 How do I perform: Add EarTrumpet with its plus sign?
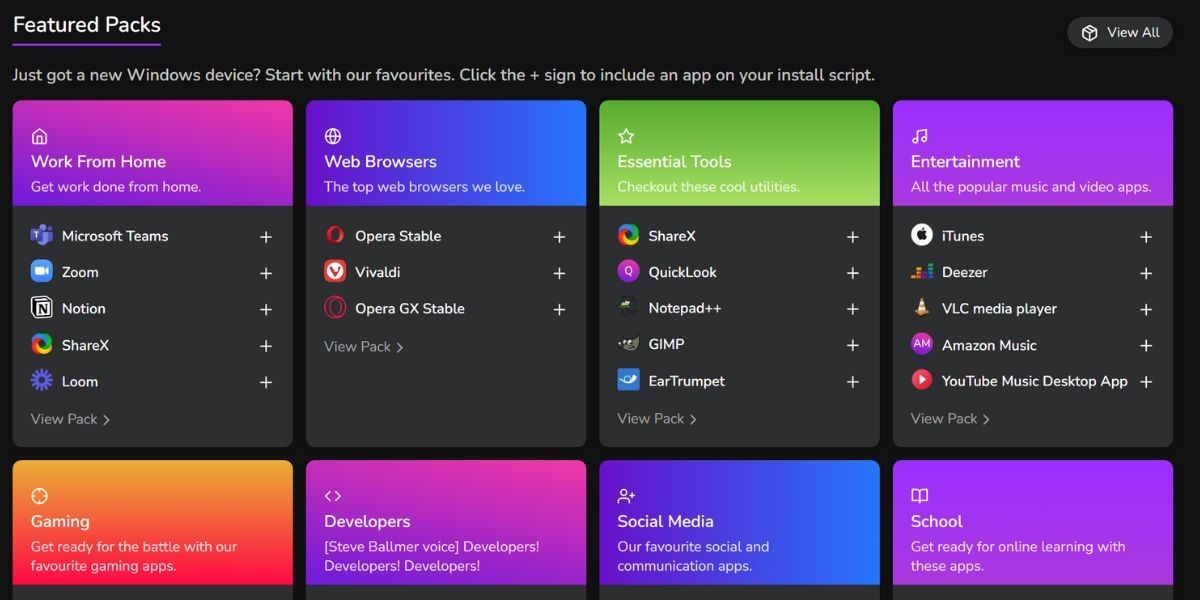click(853, 382)
